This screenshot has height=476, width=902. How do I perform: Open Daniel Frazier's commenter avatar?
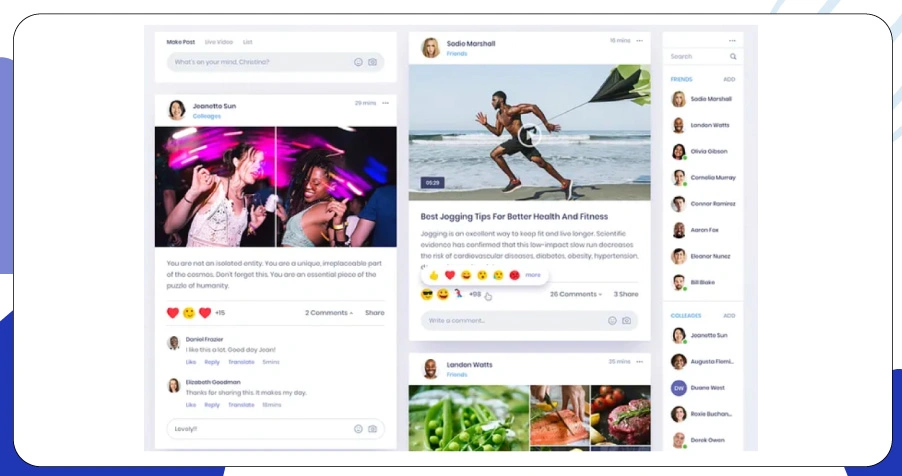173,343
